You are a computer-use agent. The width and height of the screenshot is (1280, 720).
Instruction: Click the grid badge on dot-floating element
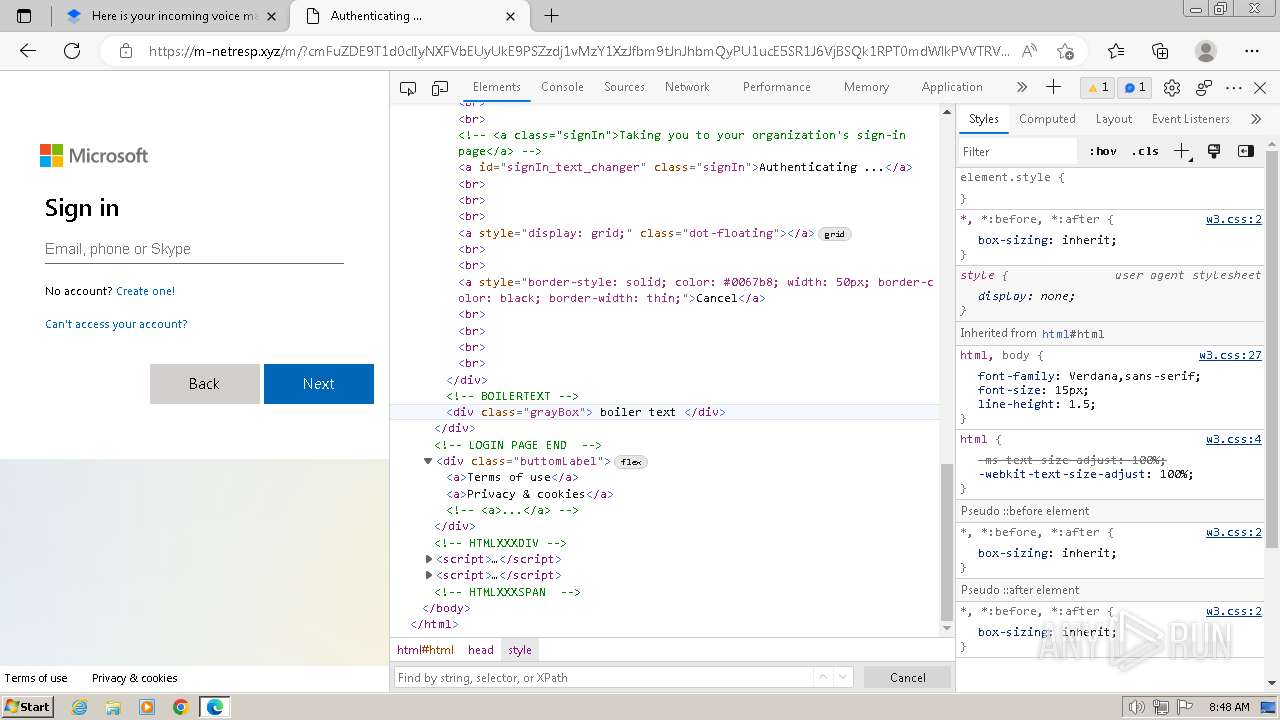[834, 234]
